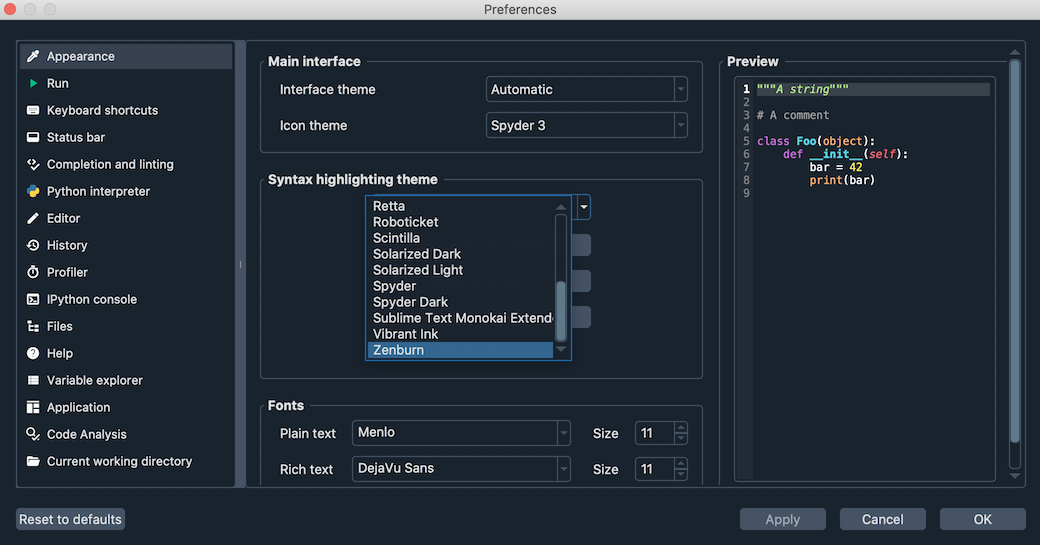Select Zenburn in the theme list
Screen dimensions: 1040x545
point(398,350)
